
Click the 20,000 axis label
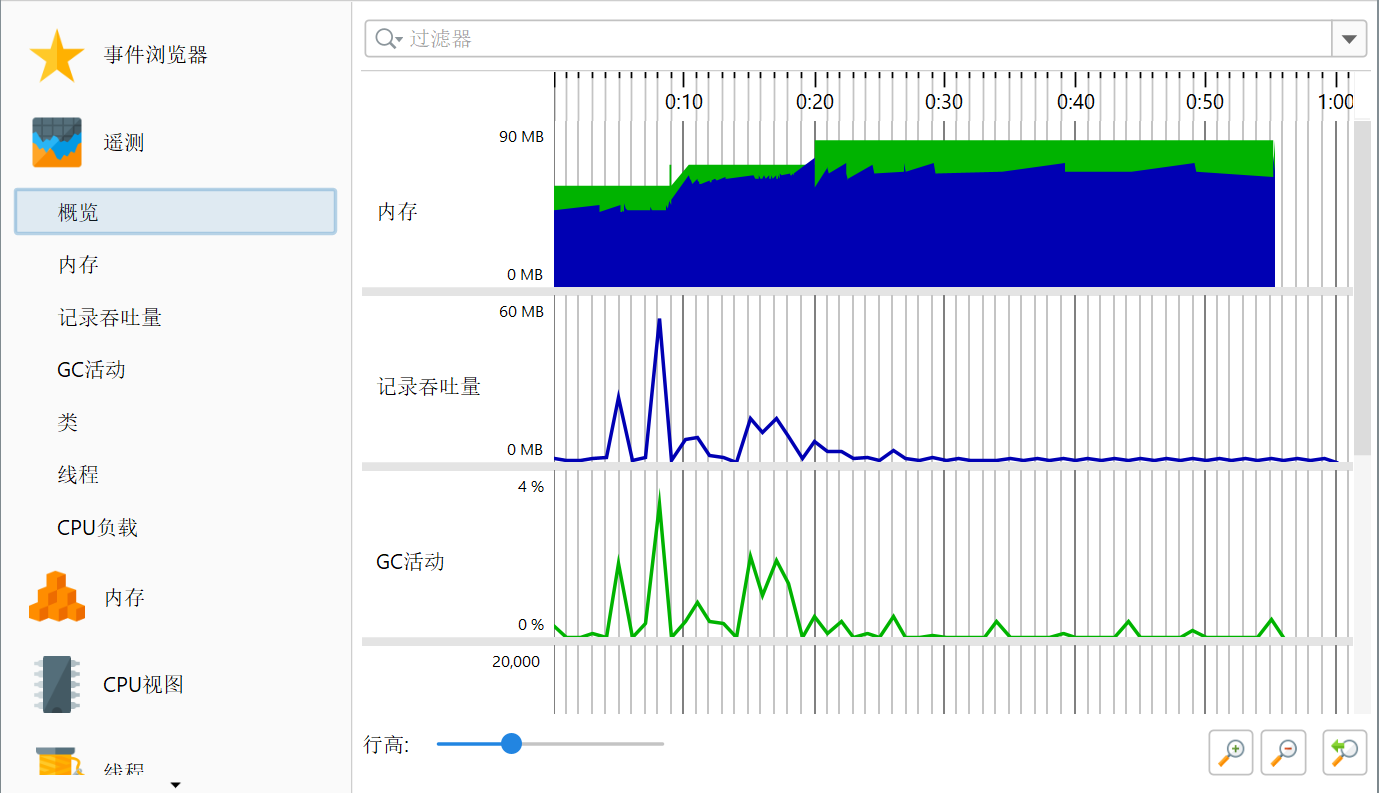click(x=515, y=662)
